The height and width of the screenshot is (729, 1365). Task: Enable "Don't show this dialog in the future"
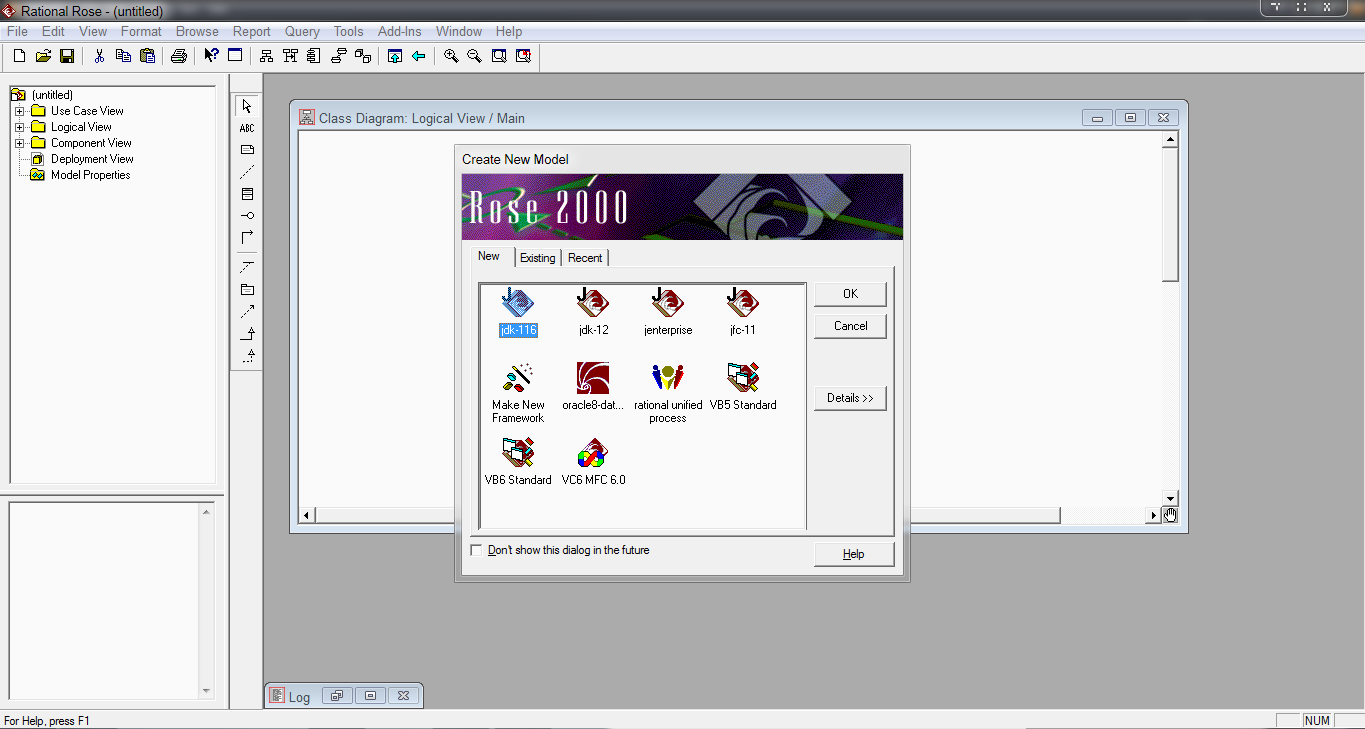[476, 550]
